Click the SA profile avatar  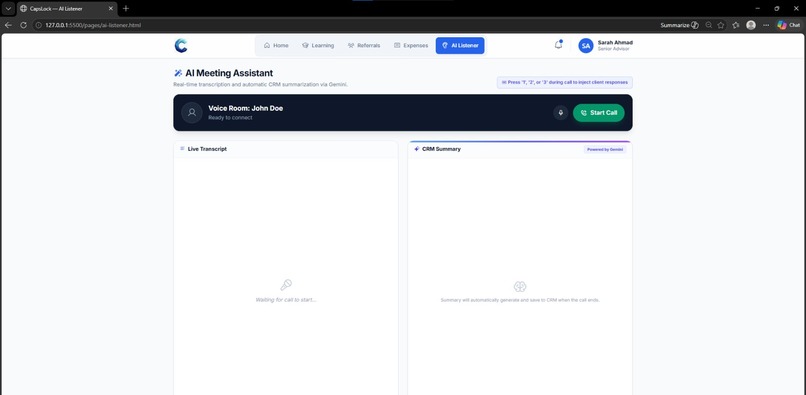pyautogui.click(x=586, y=46)
